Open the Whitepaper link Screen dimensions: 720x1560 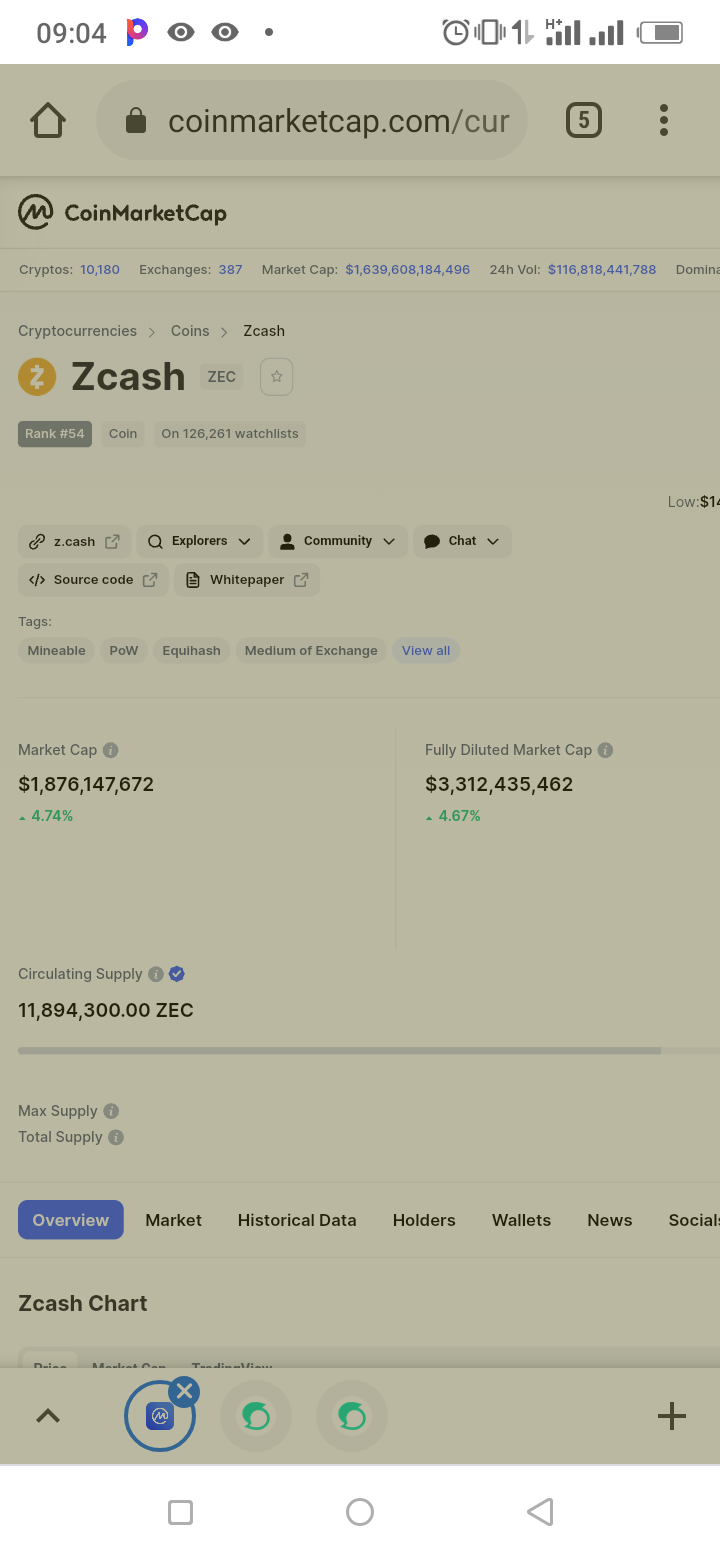[247, 580]
